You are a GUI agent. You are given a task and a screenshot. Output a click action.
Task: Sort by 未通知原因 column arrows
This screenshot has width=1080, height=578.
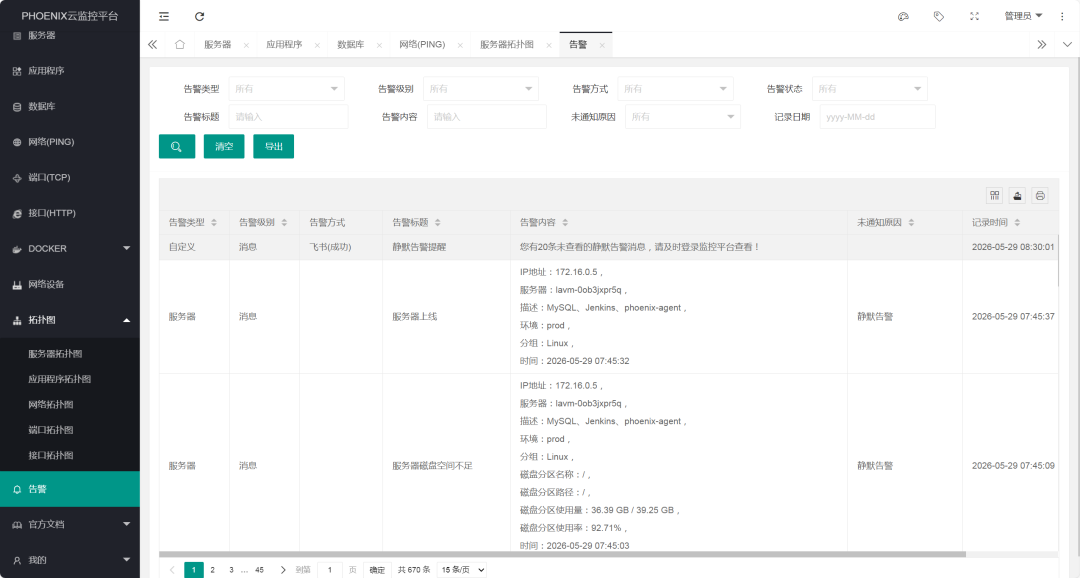[x=911, y=223]
